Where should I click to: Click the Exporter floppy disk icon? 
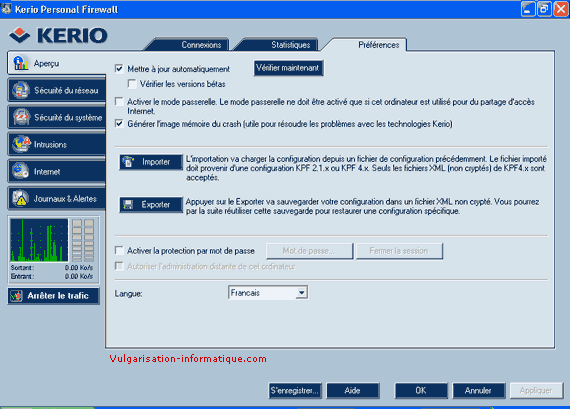click(128, 205)
